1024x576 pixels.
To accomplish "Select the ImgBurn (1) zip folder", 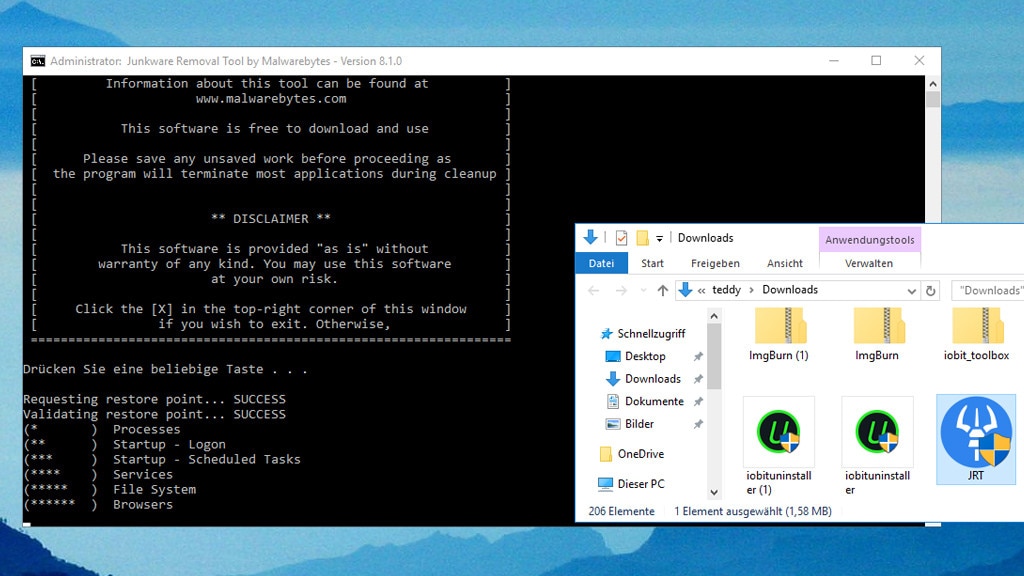I will 778,334.
